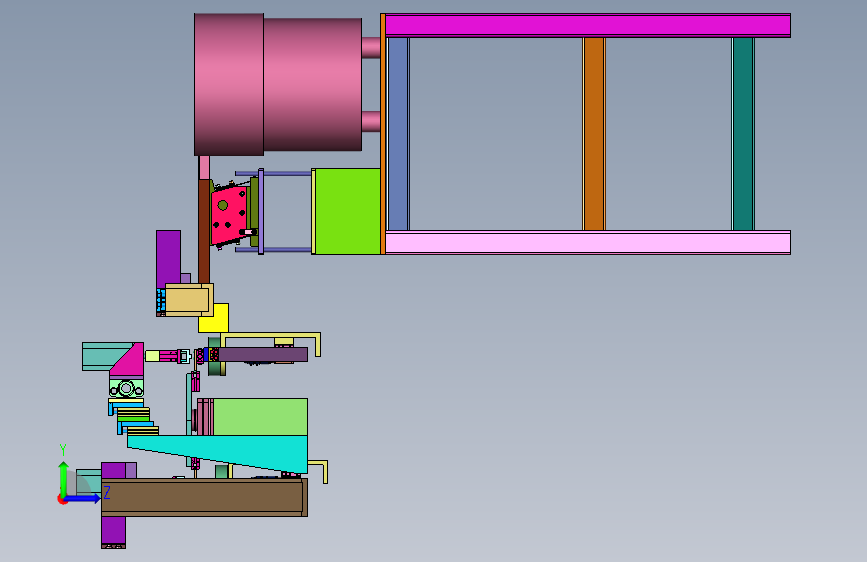Select the long brown base block
Image resolution: width=867 pixels, height=562 pixels.
[x=203, y=497]
